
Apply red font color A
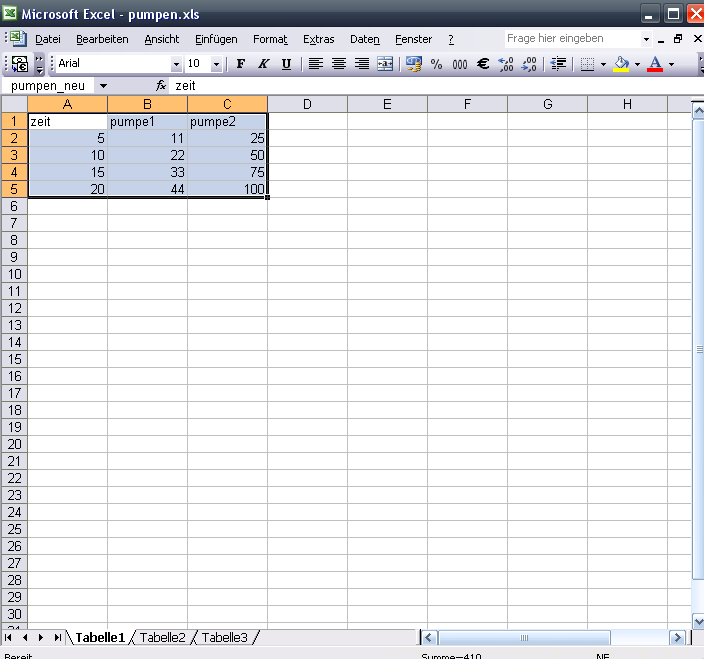[655, 64]
